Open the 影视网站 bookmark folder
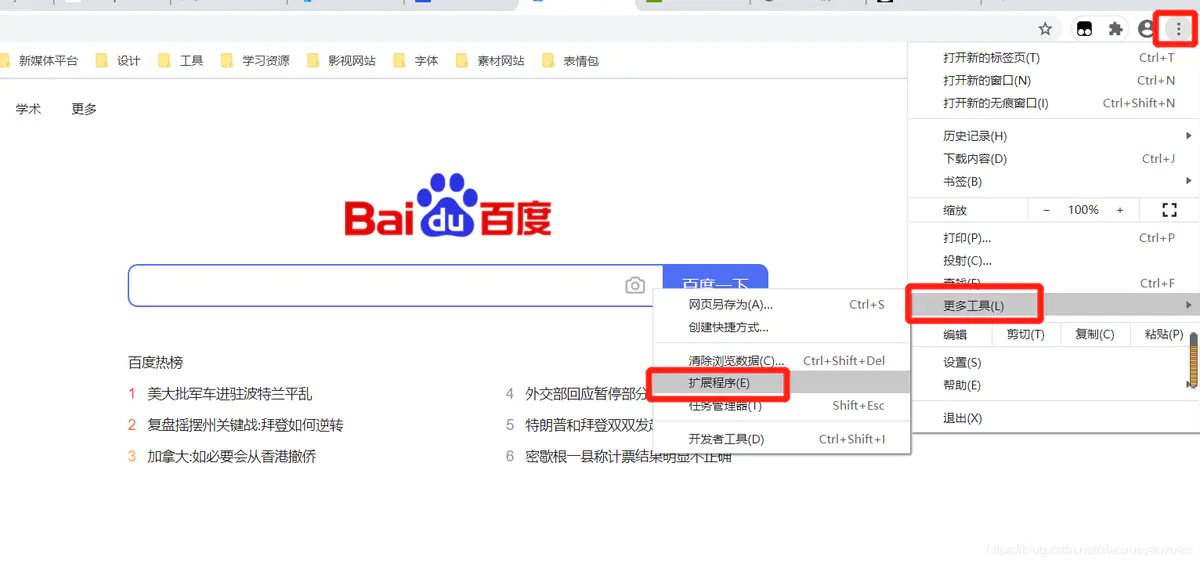The height and width of the screenshot is (564, 1200). pos(342,61)
